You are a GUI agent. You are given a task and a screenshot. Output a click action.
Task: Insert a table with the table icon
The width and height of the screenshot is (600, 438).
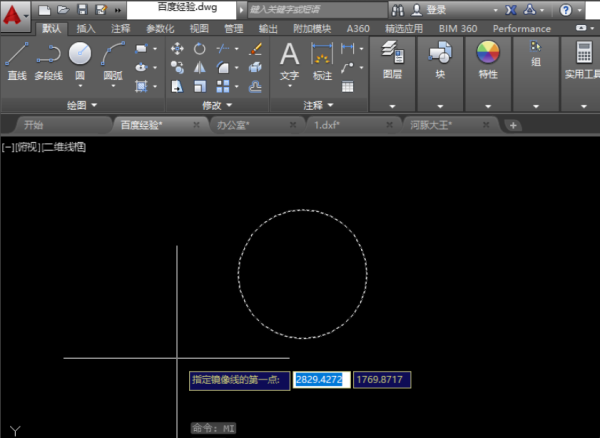click(347, 86)
